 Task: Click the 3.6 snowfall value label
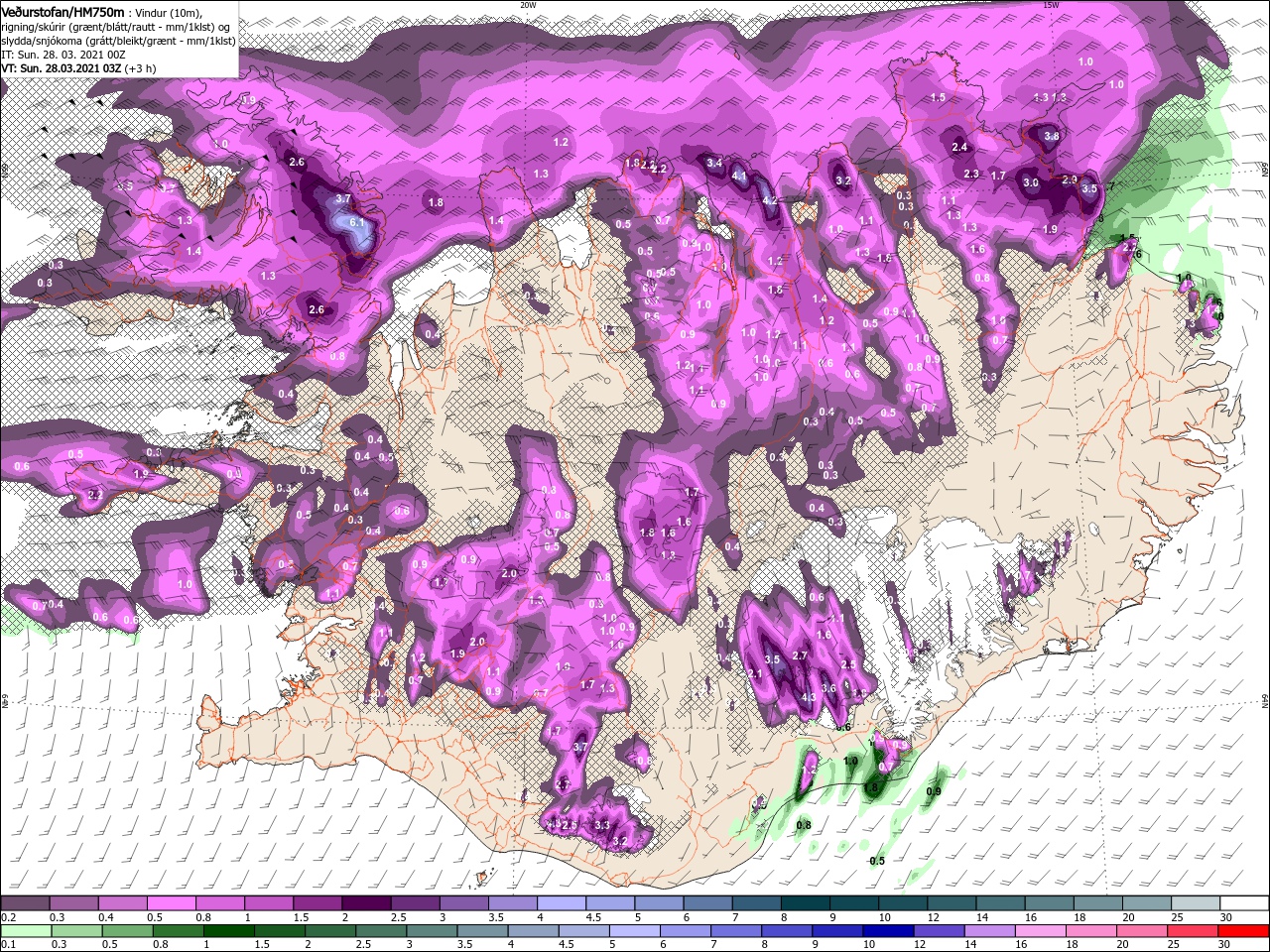pos(829,688)
